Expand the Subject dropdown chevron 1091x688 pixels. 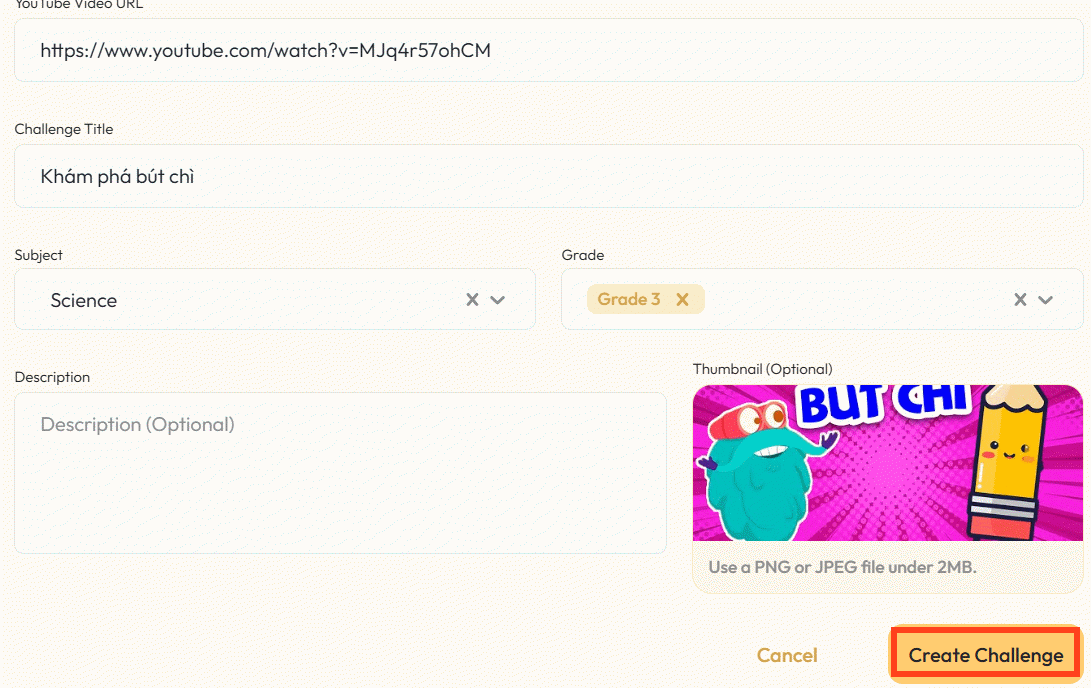[498, 300]
